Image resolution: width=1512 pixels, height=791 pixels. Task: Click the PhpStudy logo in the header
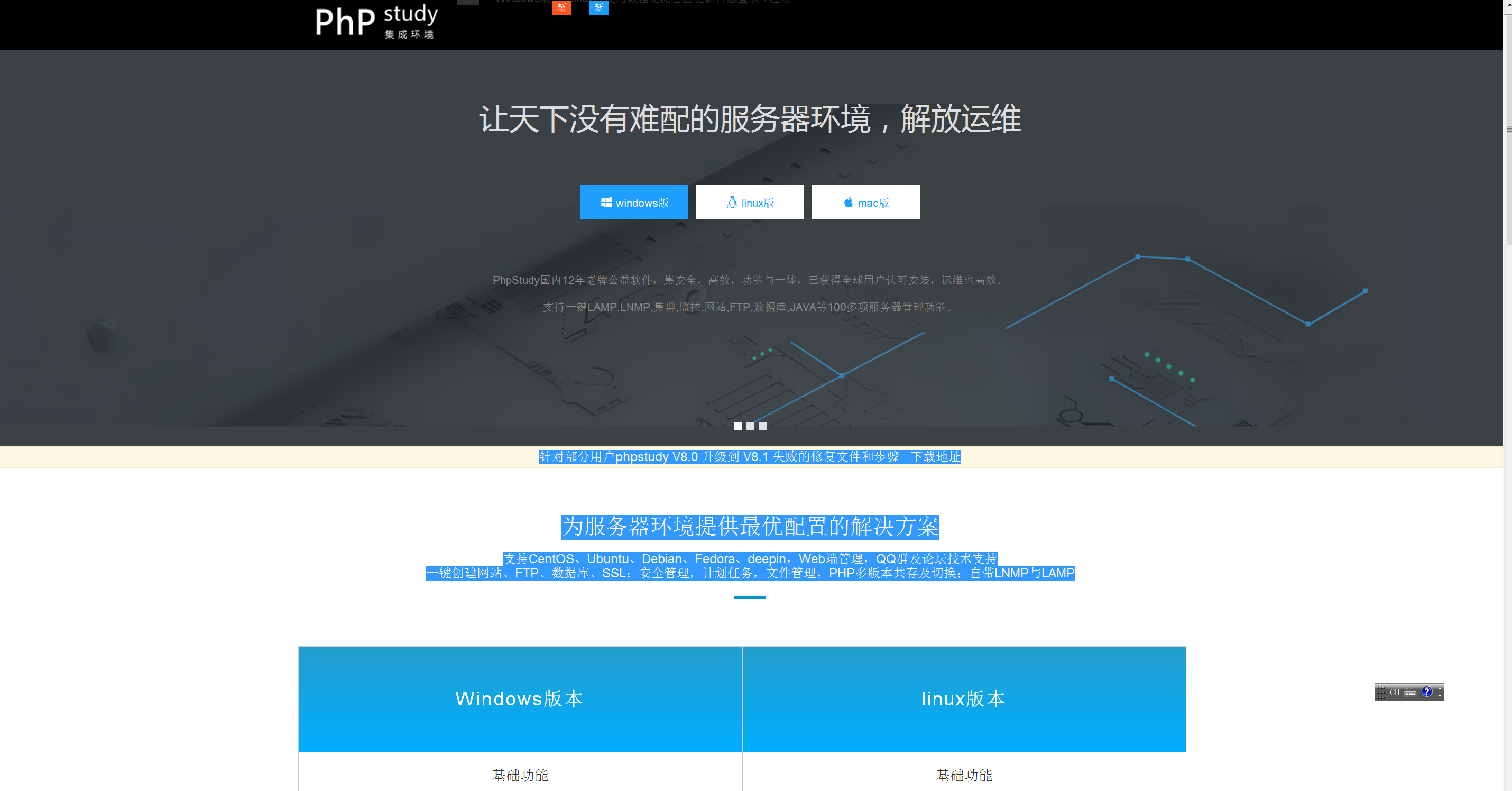376,21
